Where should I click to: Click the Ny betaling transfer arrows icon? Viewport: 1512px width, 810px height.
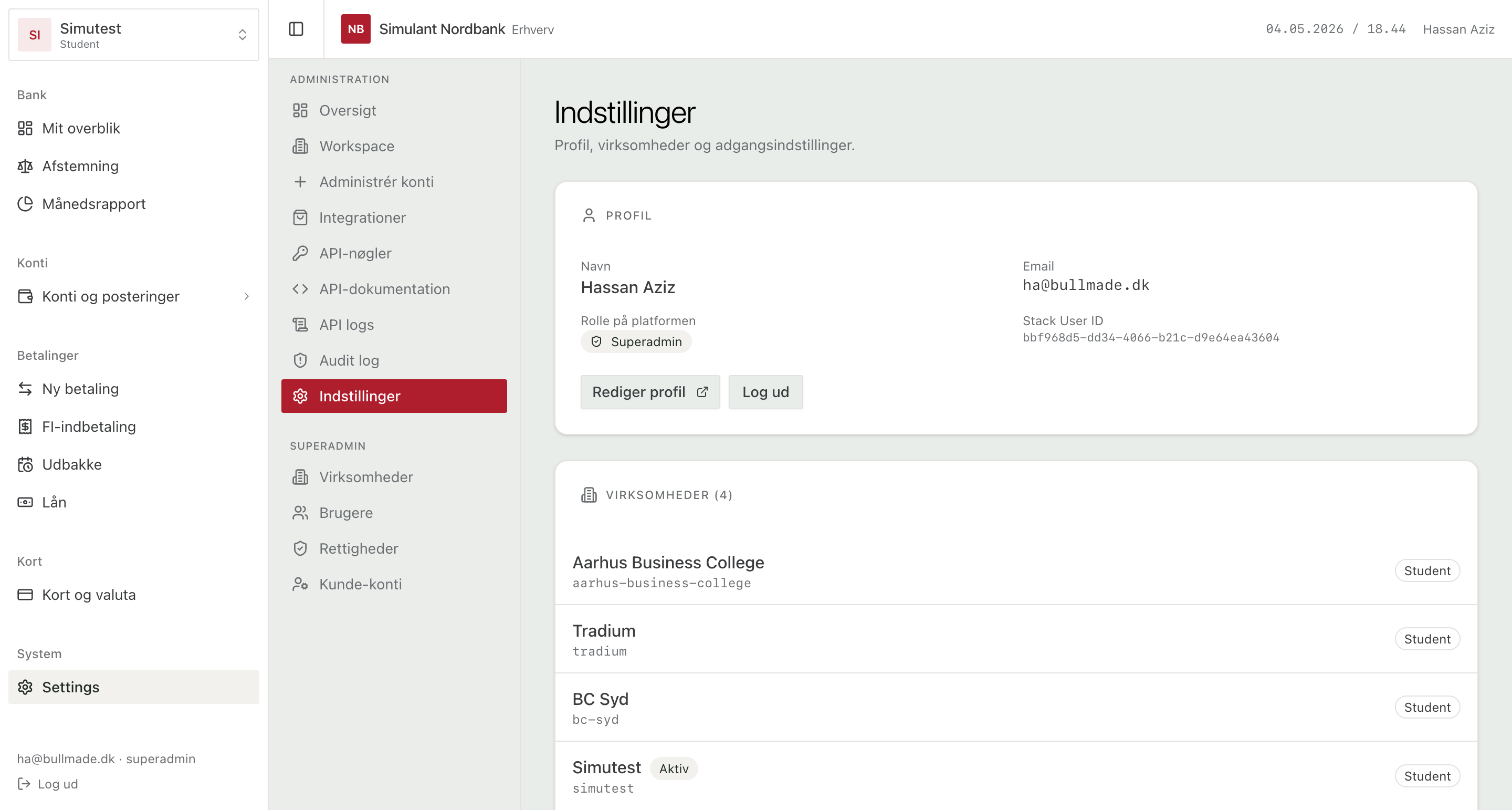25,389
